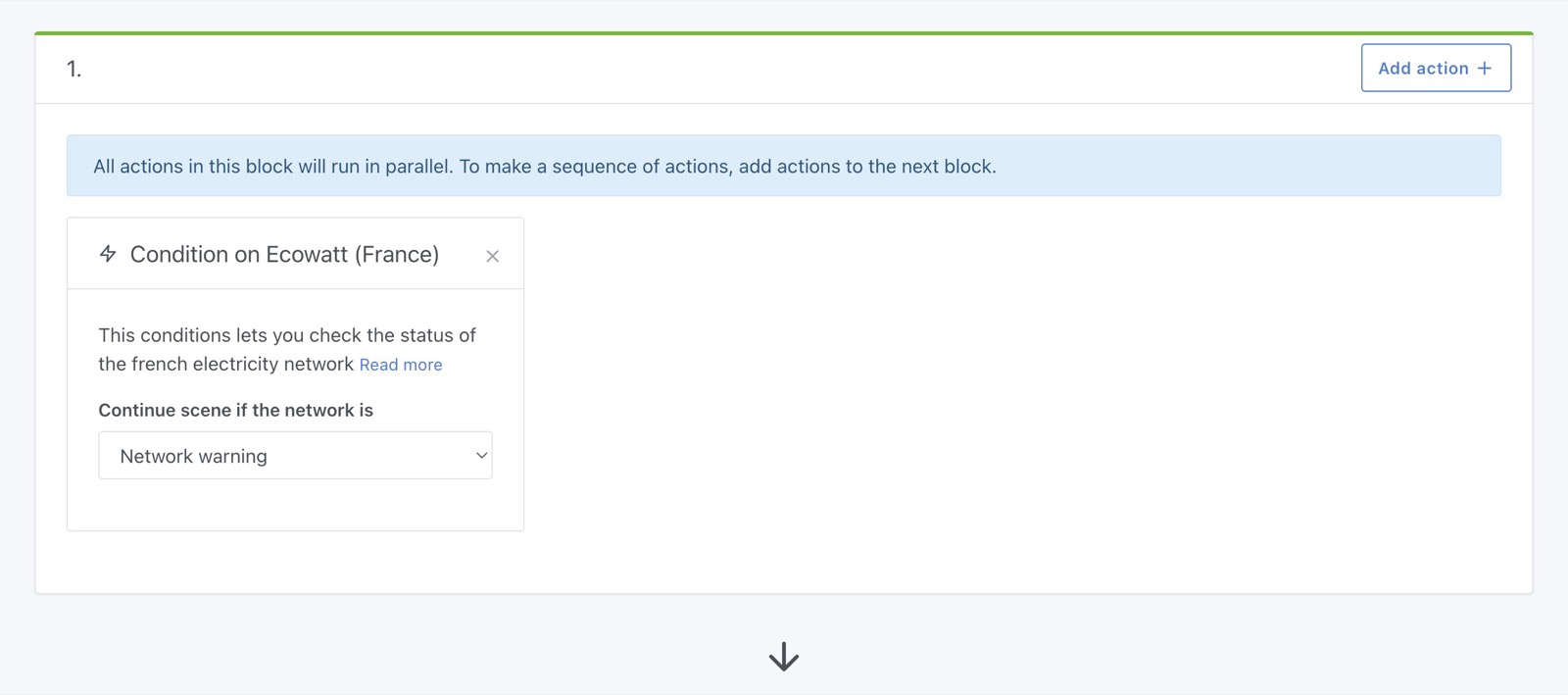Click the lightning bolt Ecowatt icon
The image size is (1568, 695).
(108, 254)
